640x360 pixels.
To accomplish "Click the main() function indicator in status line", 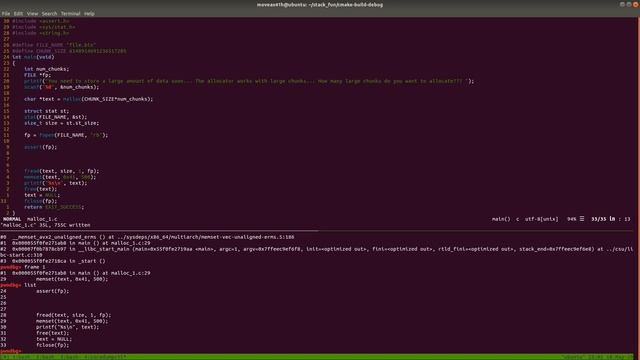I will (501, 219).
